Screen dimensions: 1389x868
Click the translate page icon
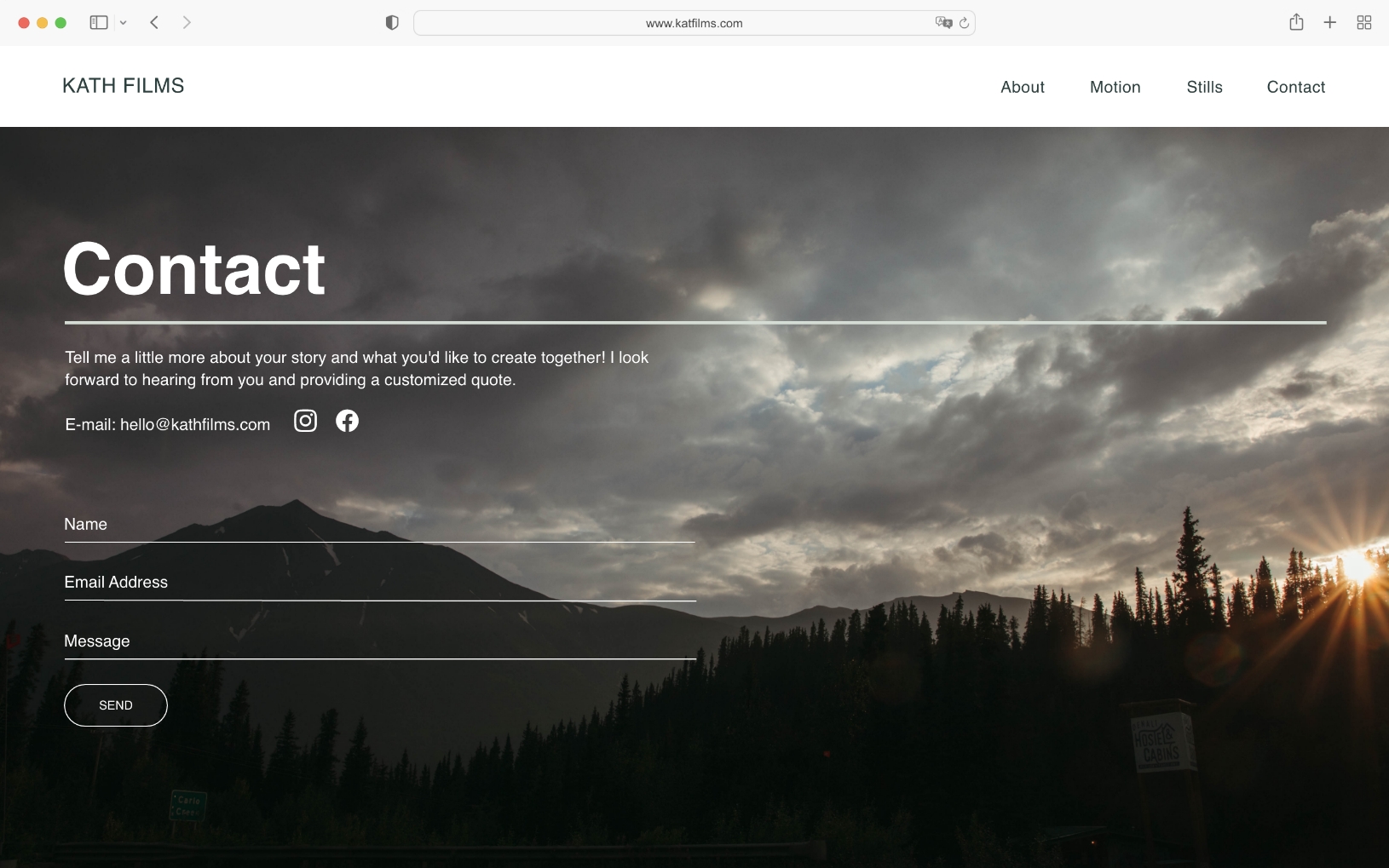(x=942, y=23)
